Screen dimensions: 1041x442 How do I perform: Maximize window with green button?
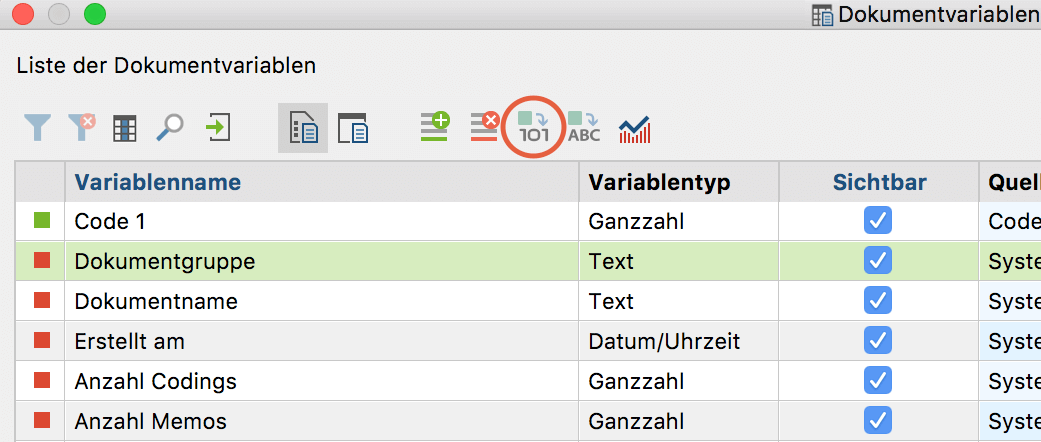pyautogui.click(x=95, y=13)
